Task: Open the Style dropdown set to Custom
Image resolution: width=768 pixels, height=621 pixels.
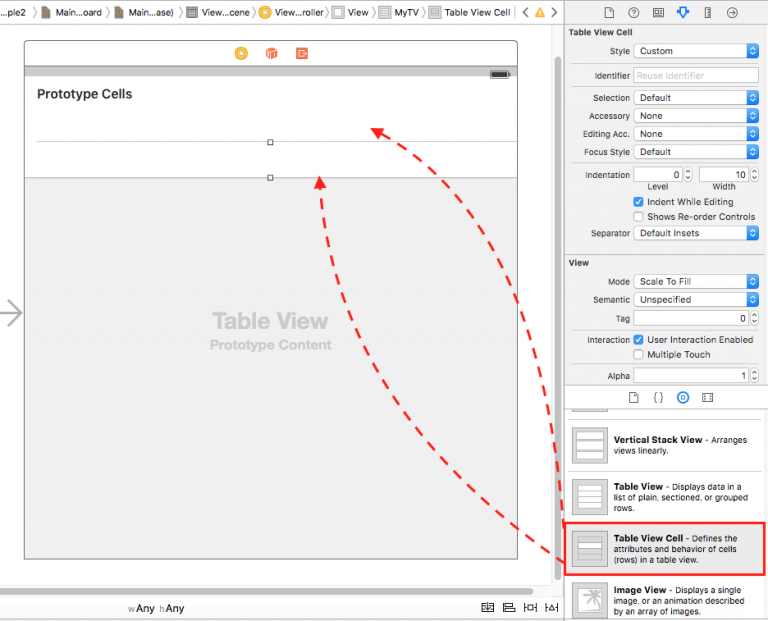Action: coord(696,51)
